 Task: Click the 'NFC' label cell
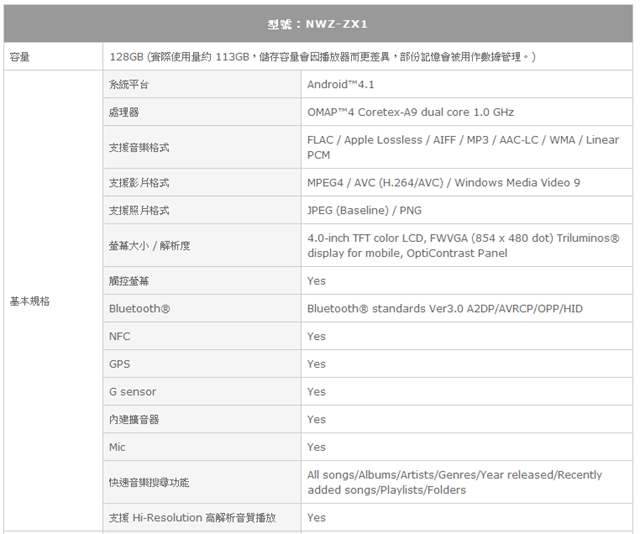coord(202,336)
